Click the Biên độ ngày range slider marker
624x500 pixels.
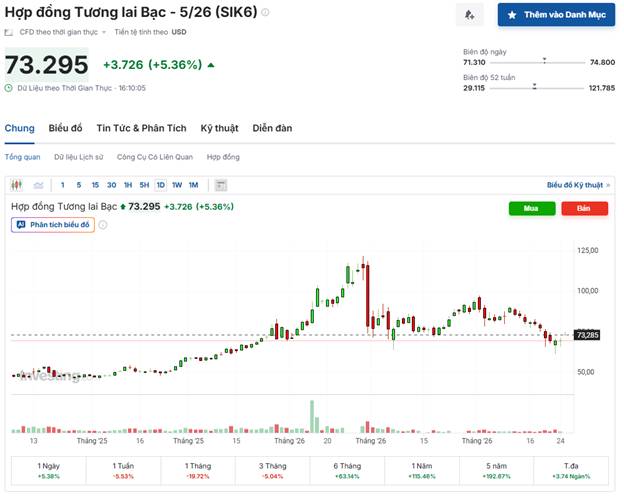(544, 61)
